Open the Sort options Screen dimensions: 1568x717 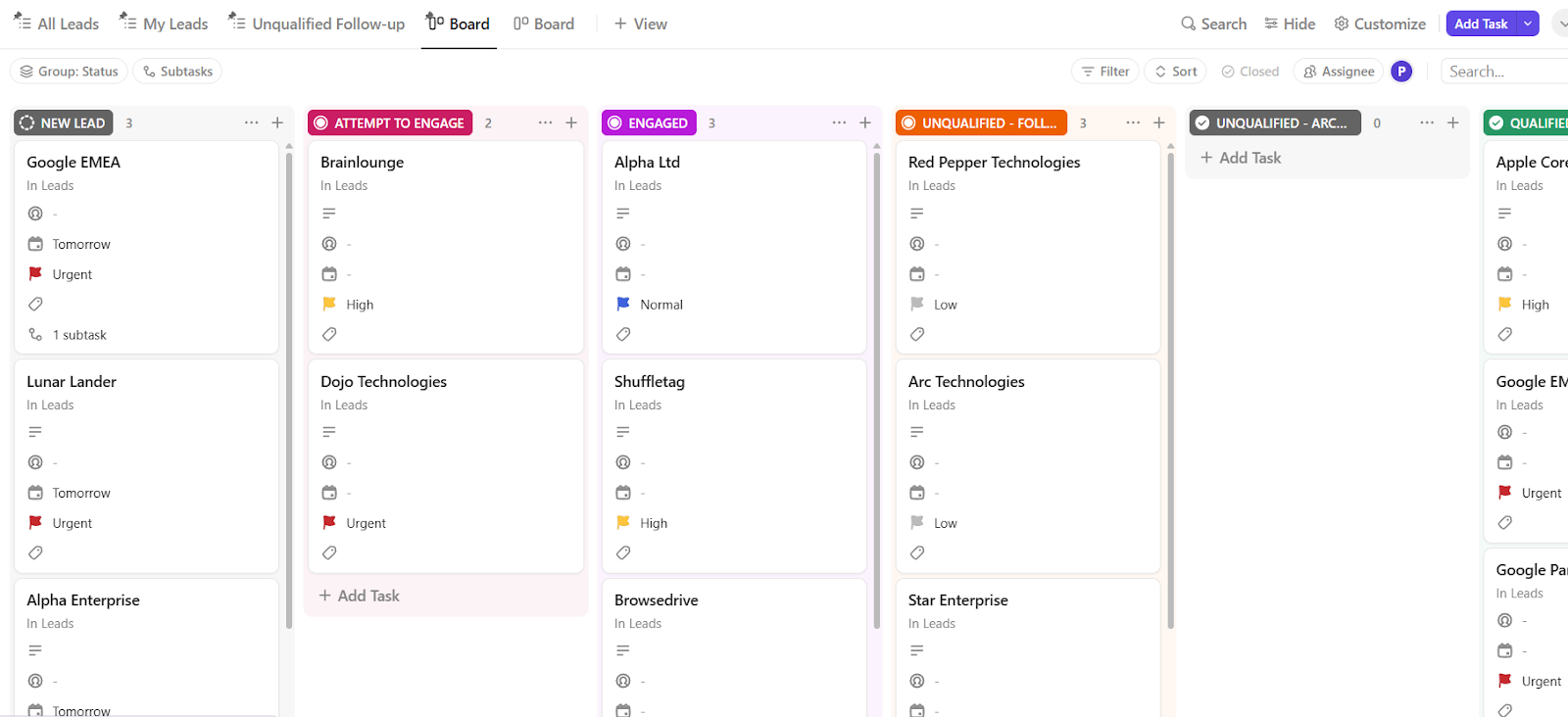1176,72
